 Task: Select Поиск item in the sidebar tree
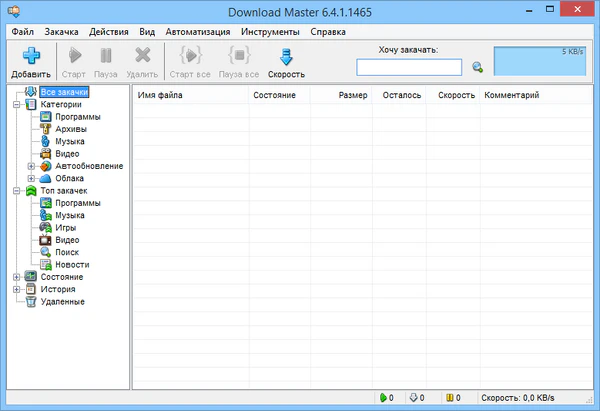(x=68, y=252)
